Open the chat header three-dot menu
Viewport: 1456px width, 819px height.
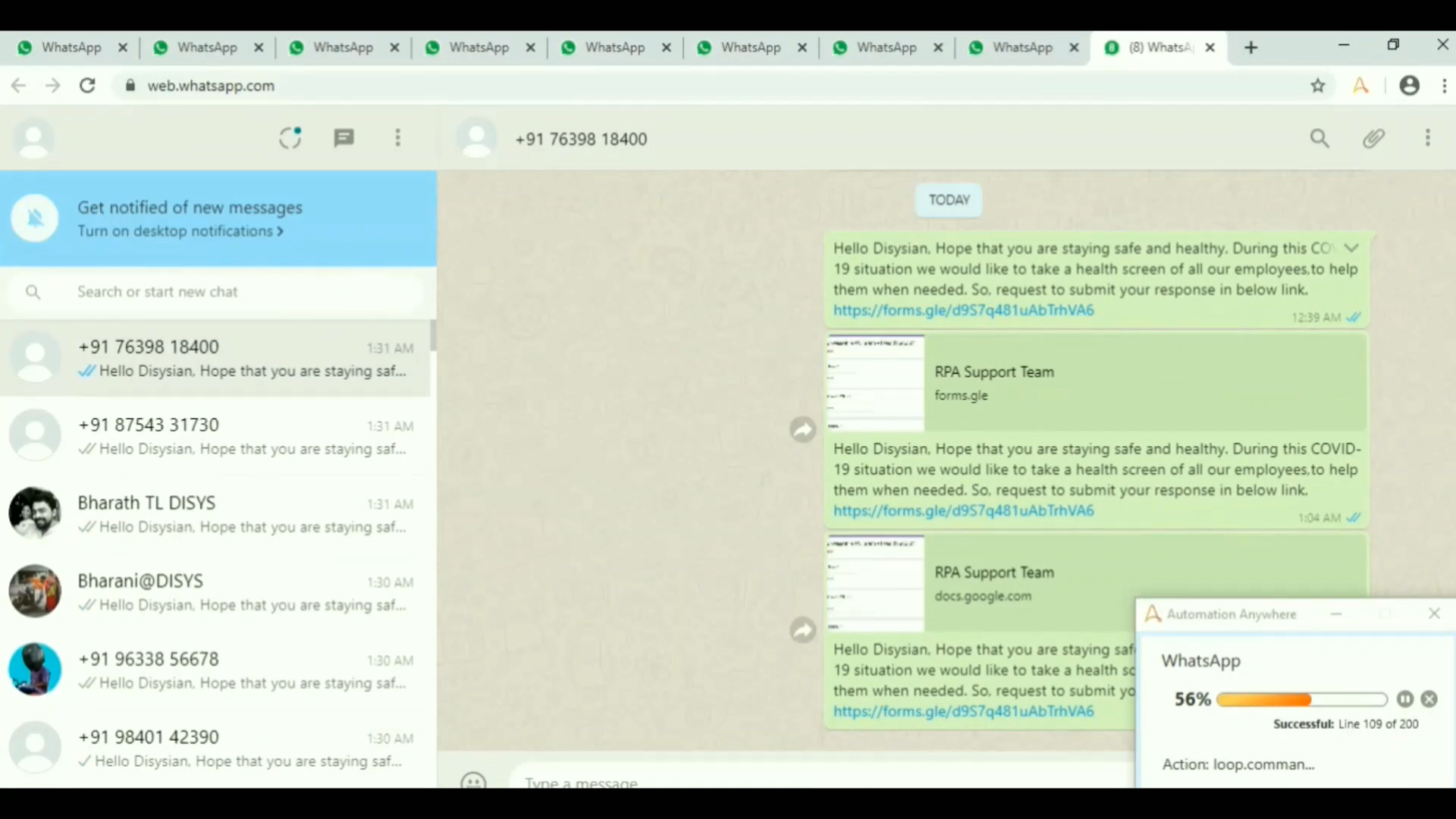click(1427, 138)
